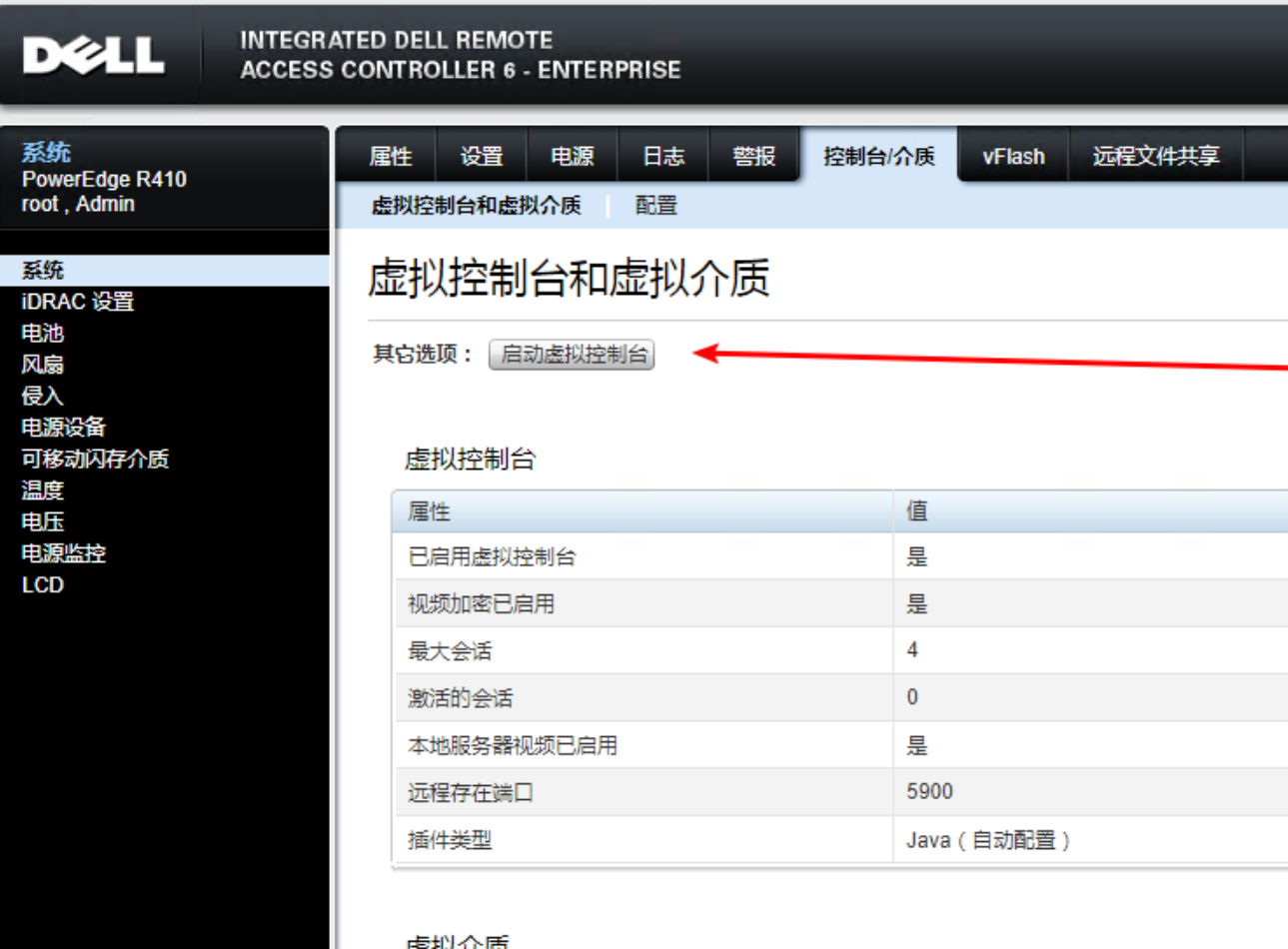The height and width of the screenshot is (949, 1288).
Task: Open 电池 in the sidebar
Action: 43,334
